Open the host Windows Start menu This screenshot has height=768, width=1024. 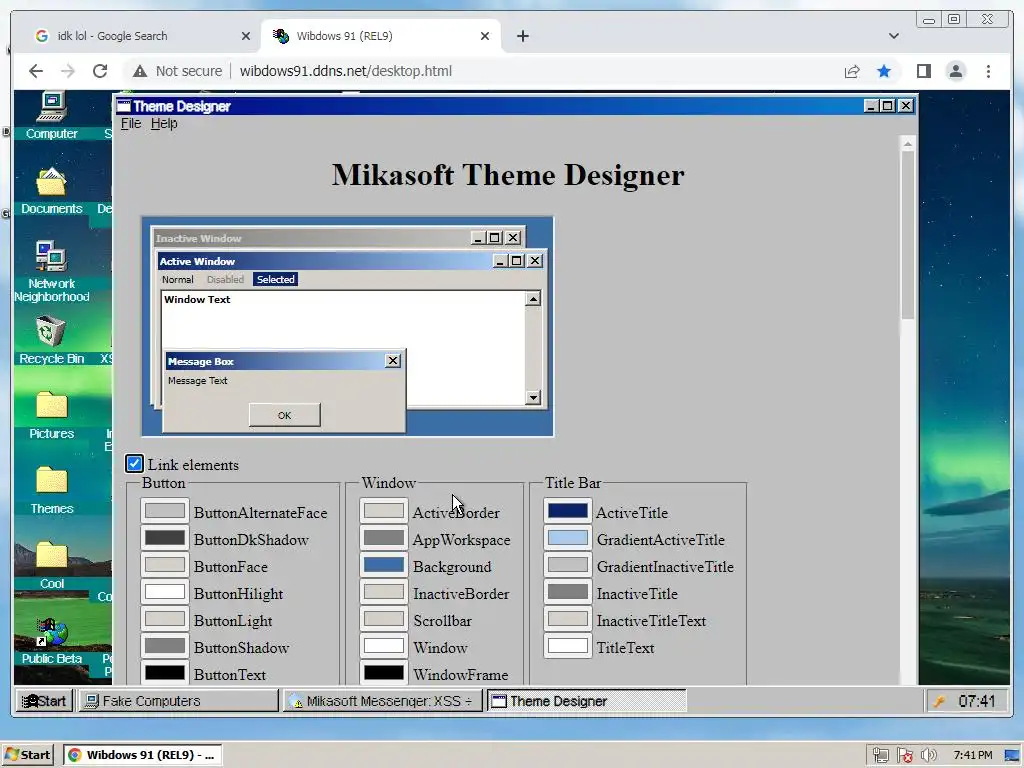coord(28,755)
